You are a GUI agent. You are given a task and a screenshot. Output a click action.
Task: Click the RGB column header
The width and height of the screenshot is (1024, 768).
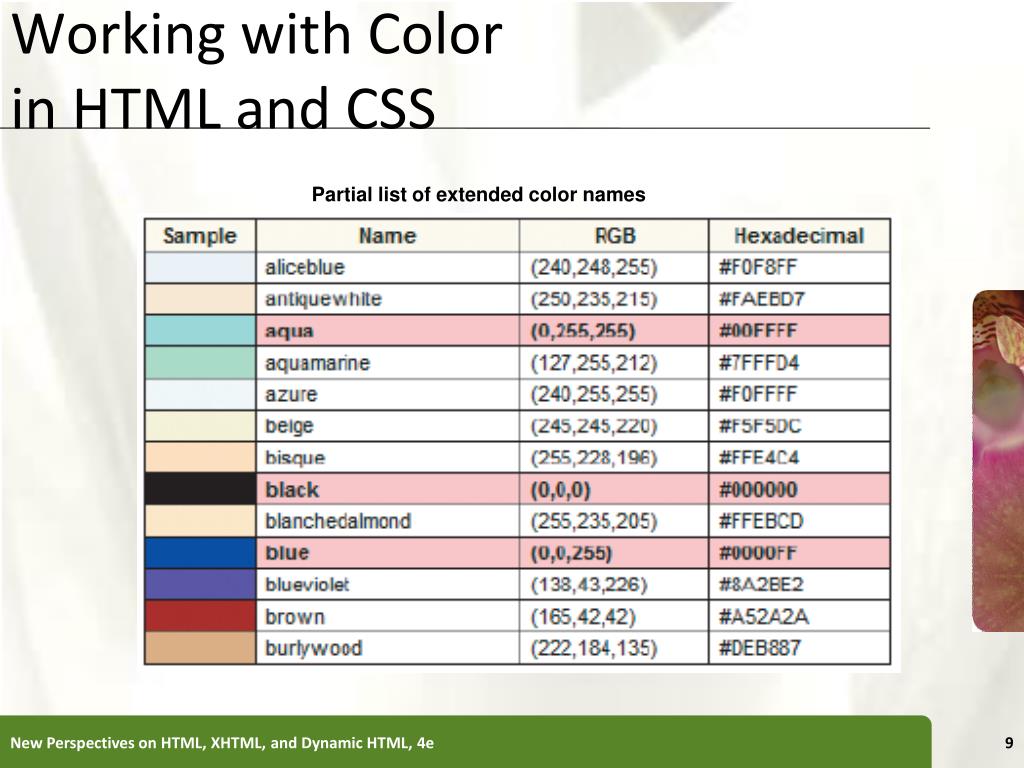pyautogui.click(x=615, y=236)
